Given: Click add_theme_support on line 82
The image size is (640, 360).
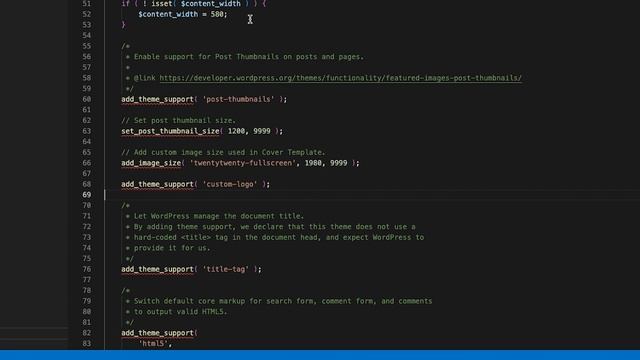Looking at the screenshot, I should pyautogui.click(x=157, y=333).
